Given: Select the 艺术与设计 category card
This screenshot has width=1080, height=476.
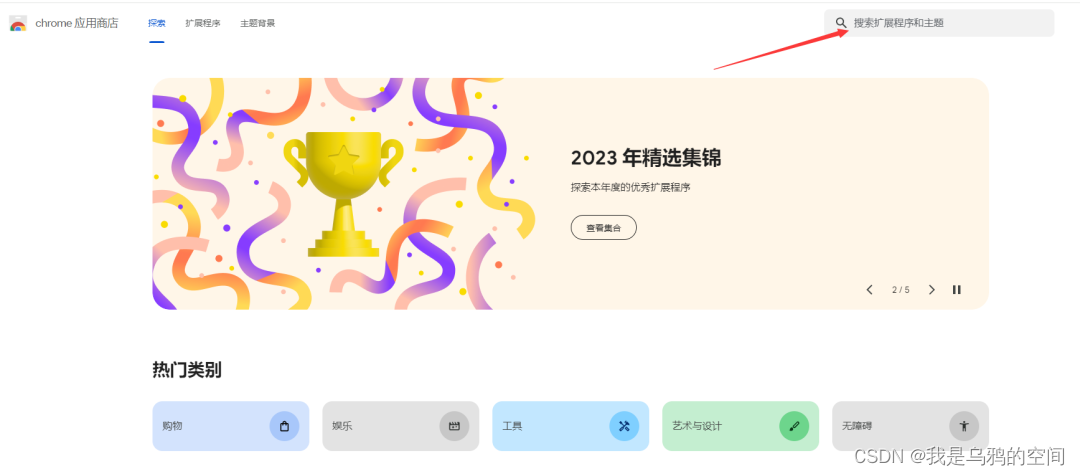Looking at the screenshot, I should [x=740, y=426].
